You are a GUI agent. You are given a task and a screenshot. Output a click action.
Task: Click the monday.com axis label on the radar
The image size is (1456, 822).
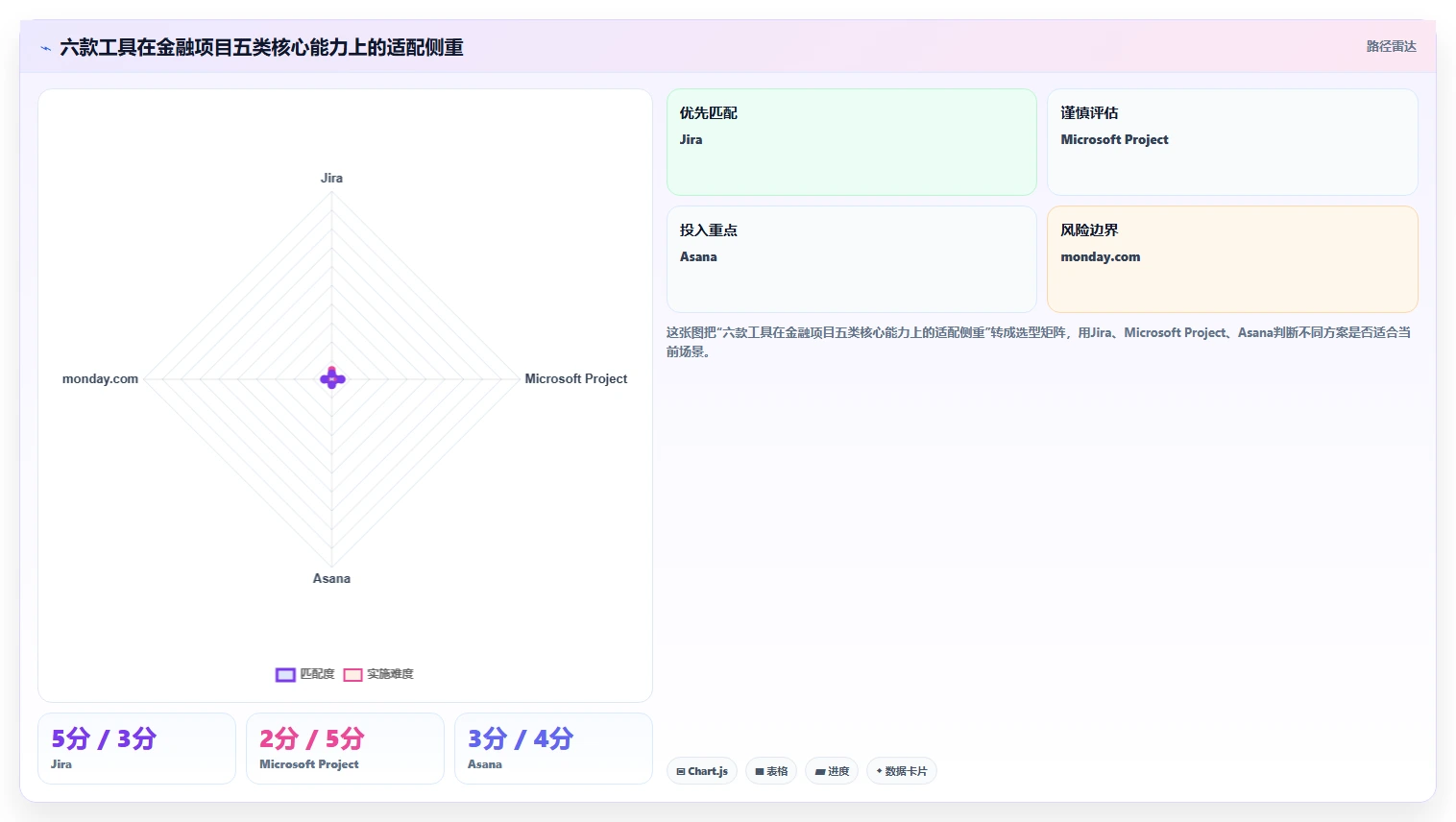(100, 378)
